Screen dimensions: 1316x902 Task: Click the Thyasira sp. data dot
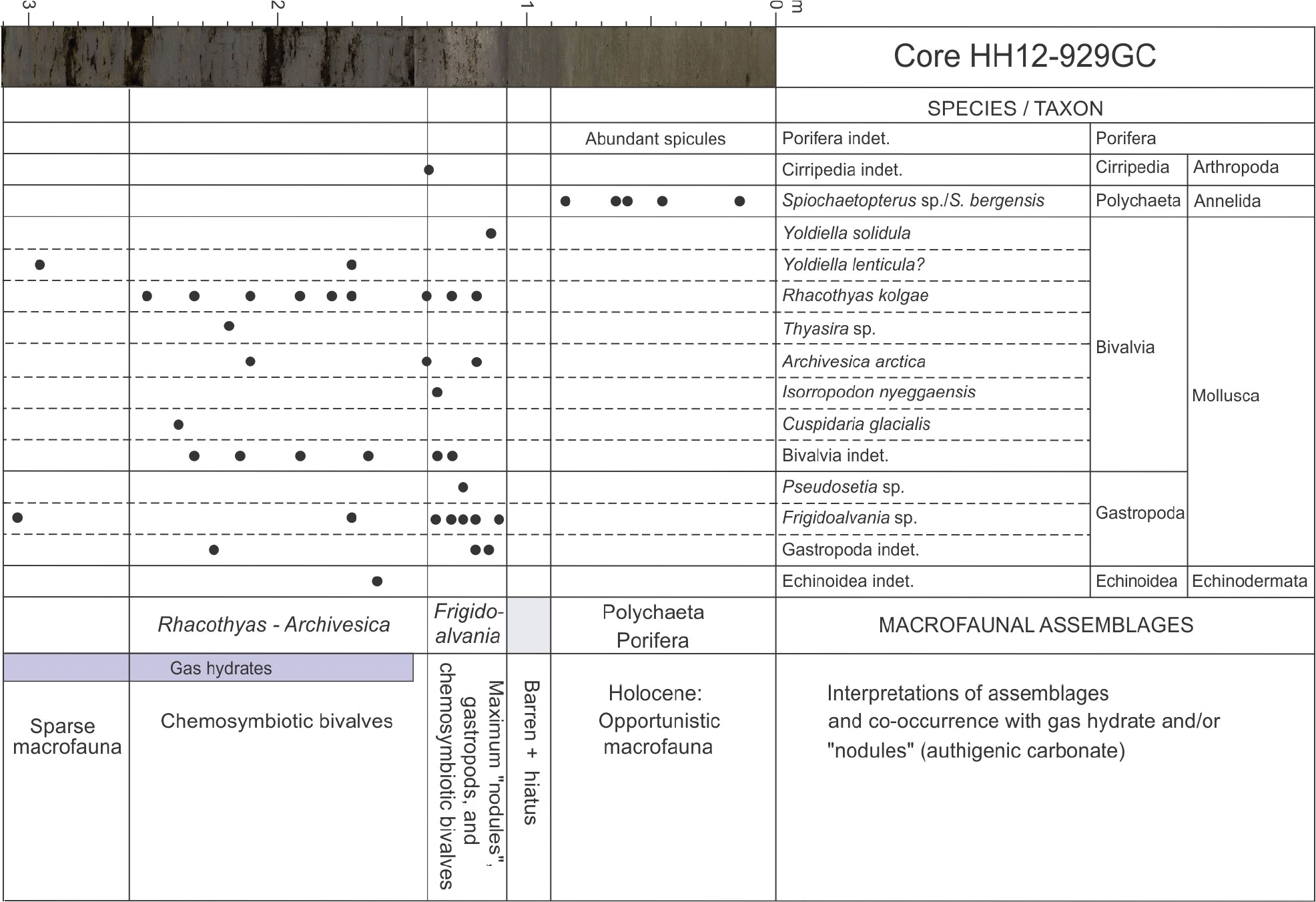tap(229, 326)
